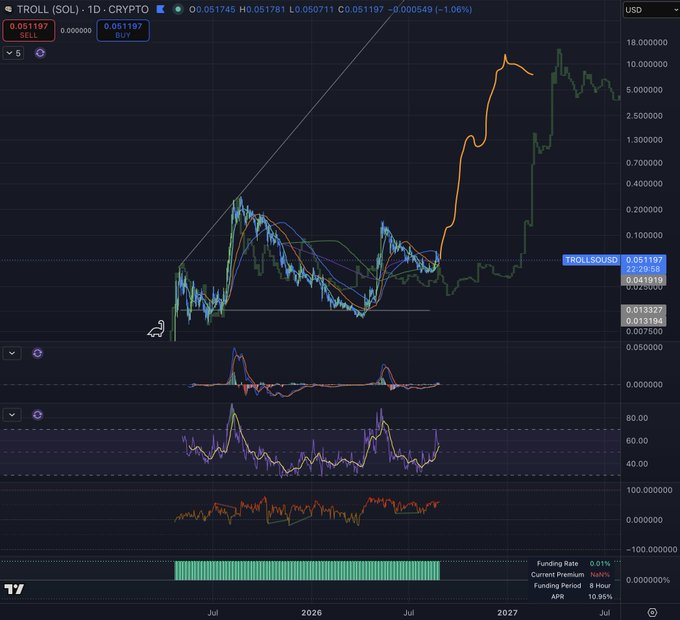Click the green funding rate histogram bars
Viewport: 680px width, 620px height.
[x=307, y=570]
